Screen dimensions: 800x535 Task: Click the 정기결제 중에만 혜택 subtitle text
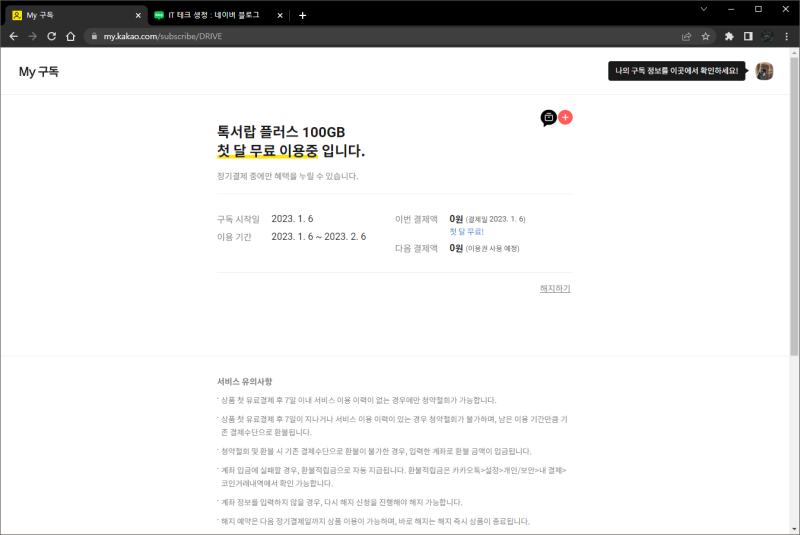coord(288,176)
